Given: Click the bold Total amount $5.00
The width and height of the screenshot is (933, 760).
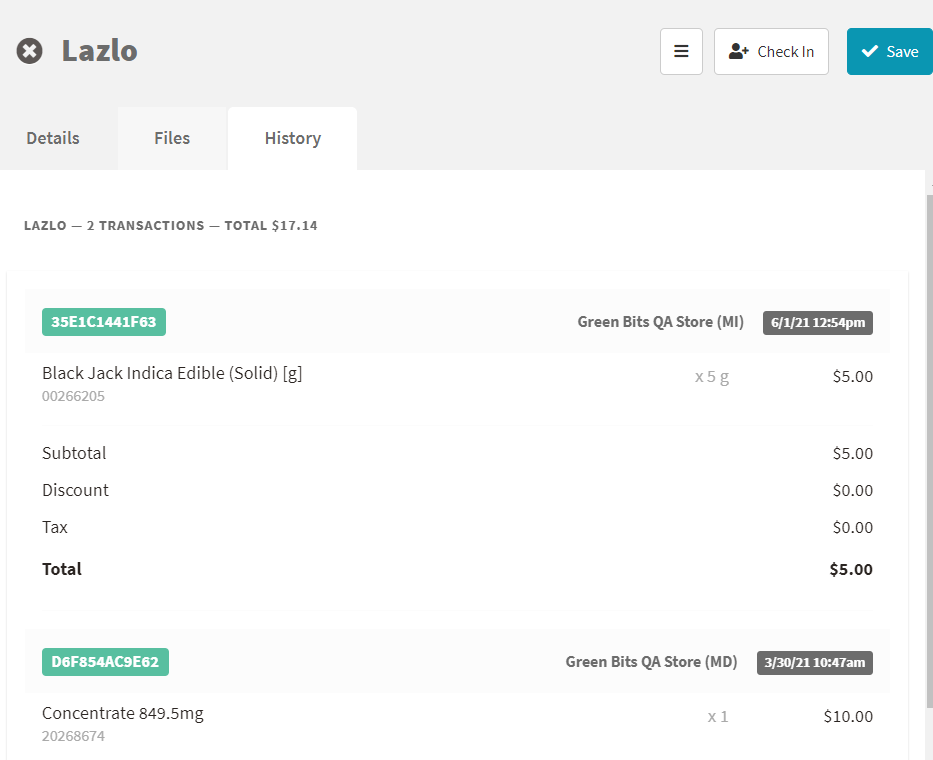Looking at the screenshot, I should tap(851, 570).
